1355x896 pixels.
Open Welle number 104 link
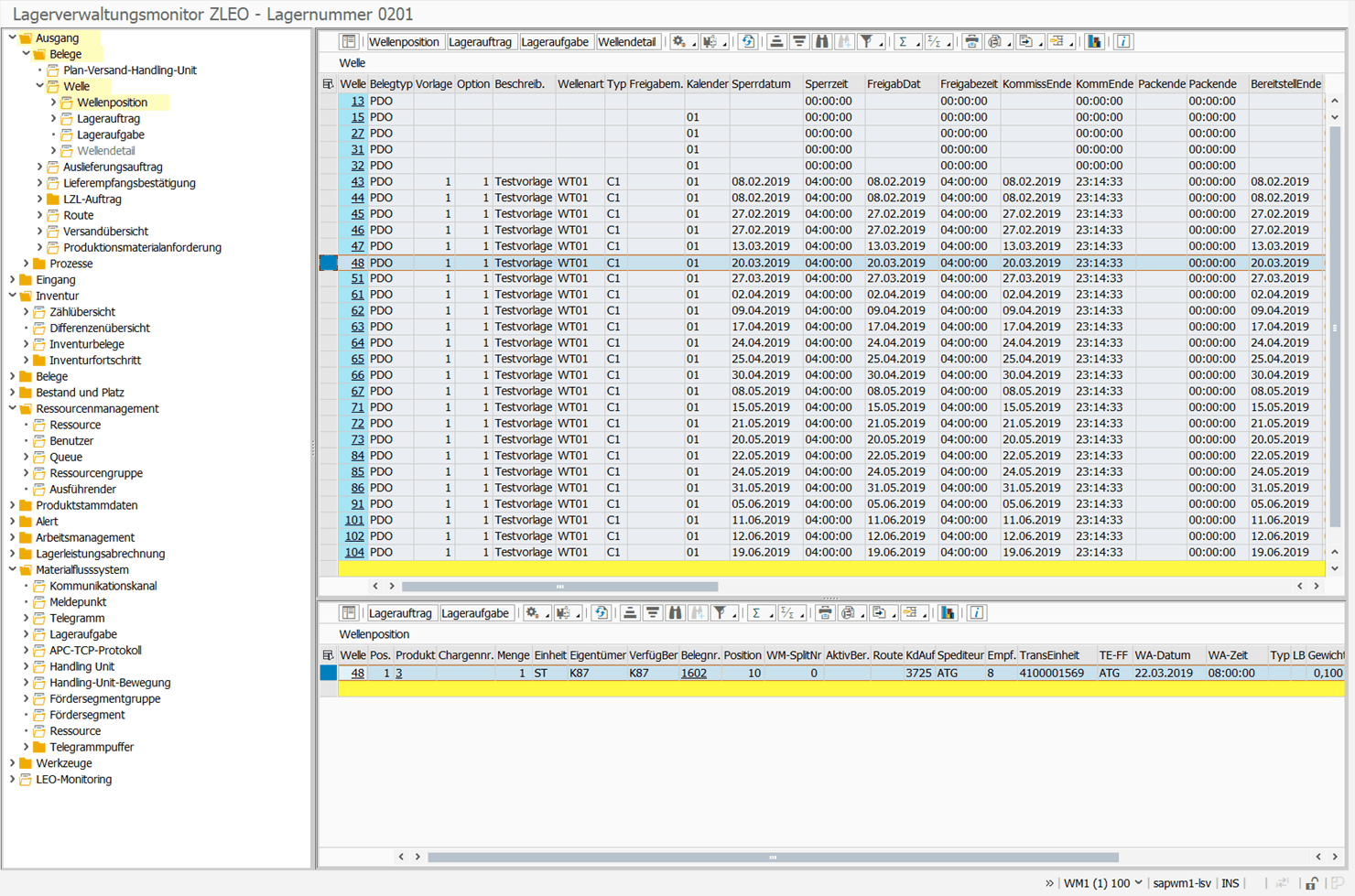pyautogui.click(x=354, y=552)
